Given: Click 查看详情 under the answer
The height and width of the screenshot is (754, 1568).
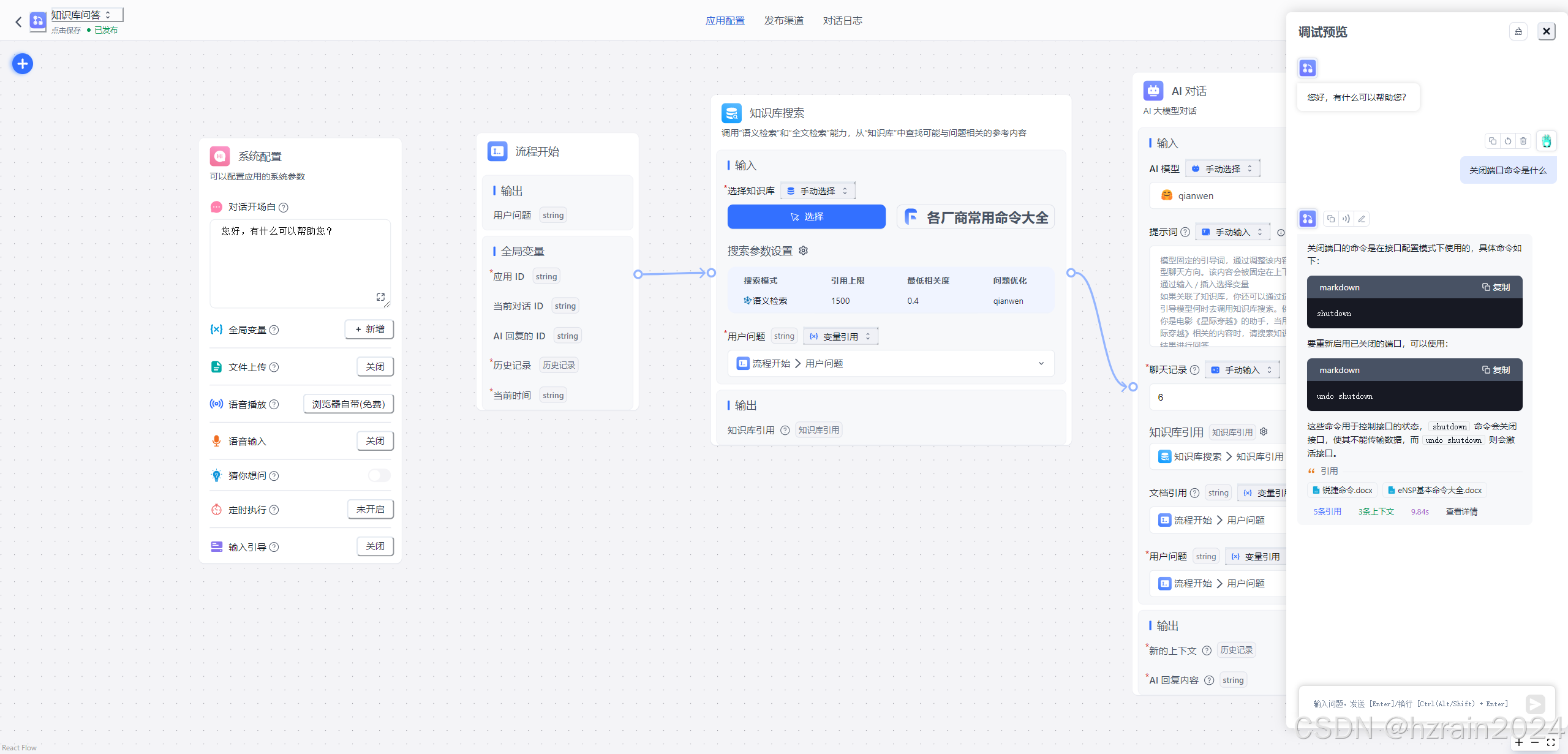Looking at the screenshot, I should pos(1461,512).
